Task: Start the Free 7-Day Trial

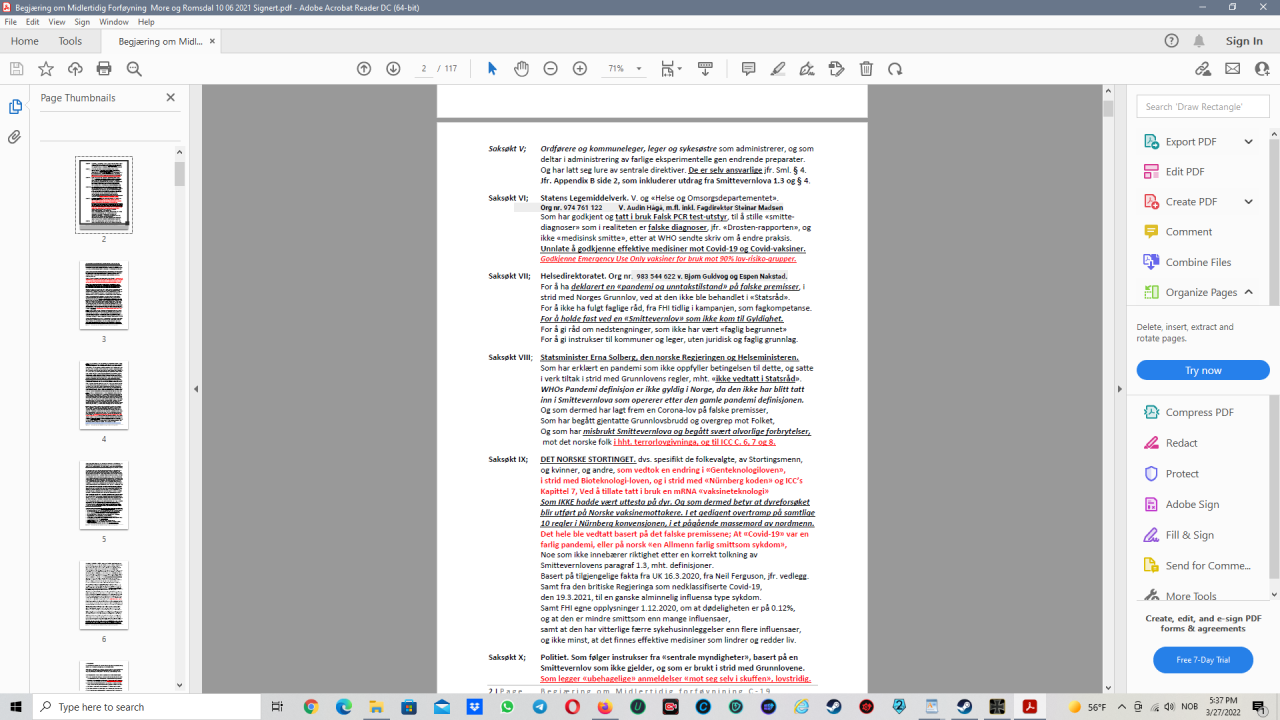Action: coord(1203,660)
